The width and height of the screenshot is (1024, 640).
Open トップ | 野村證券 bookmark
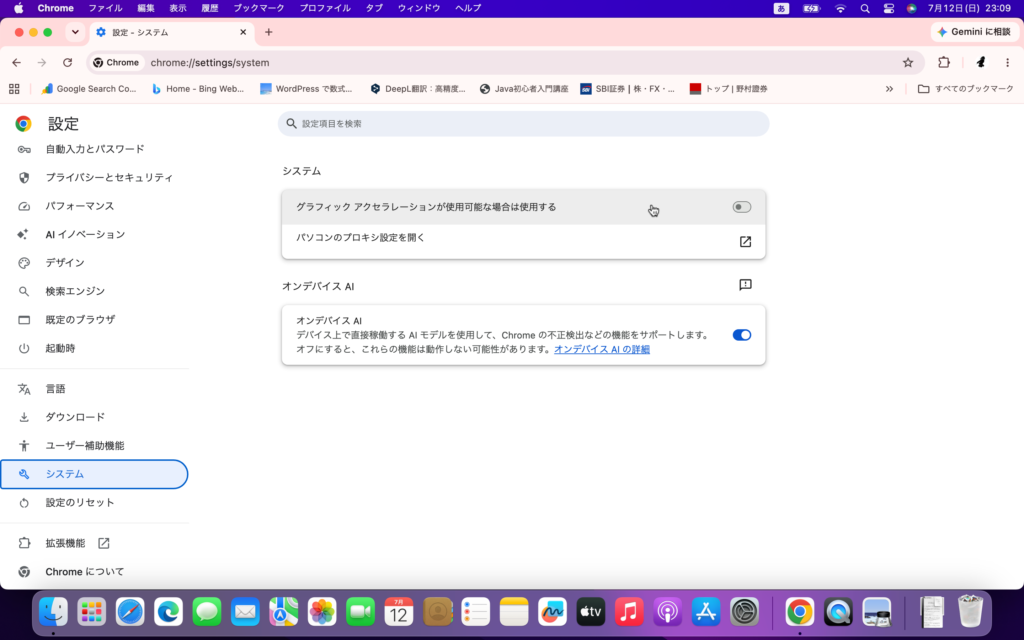(729, 89)
